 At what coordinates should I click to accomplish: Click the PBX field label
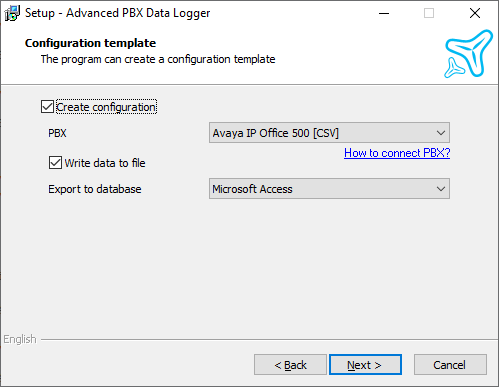coord(57,133)
